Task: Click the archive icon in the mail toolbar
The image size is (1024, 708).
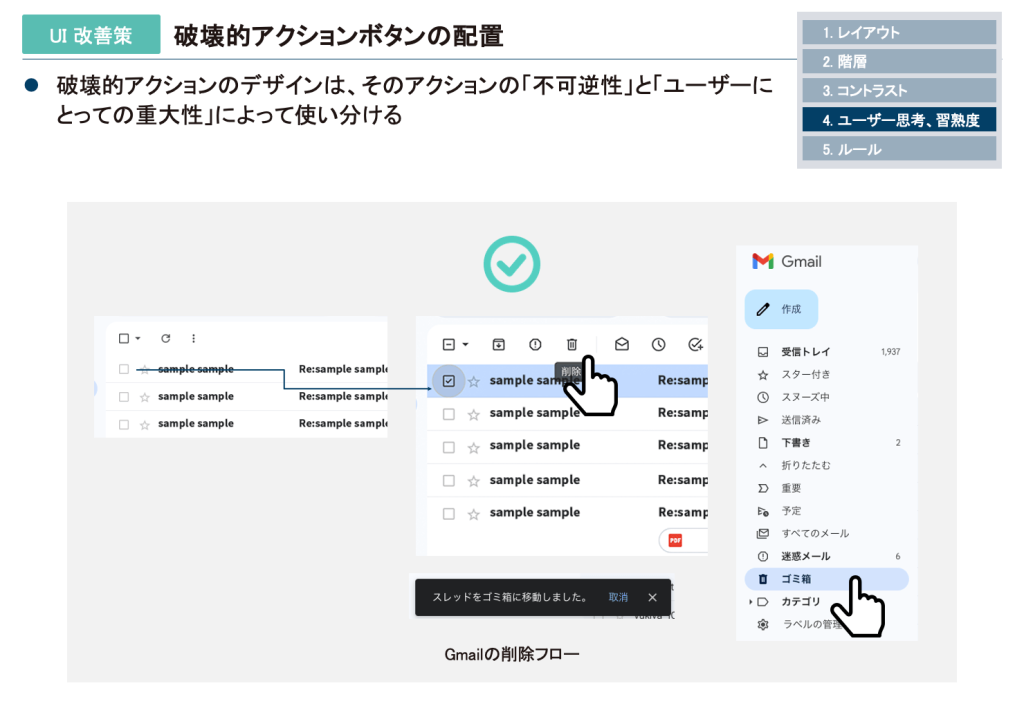Action: pos(498,344)
